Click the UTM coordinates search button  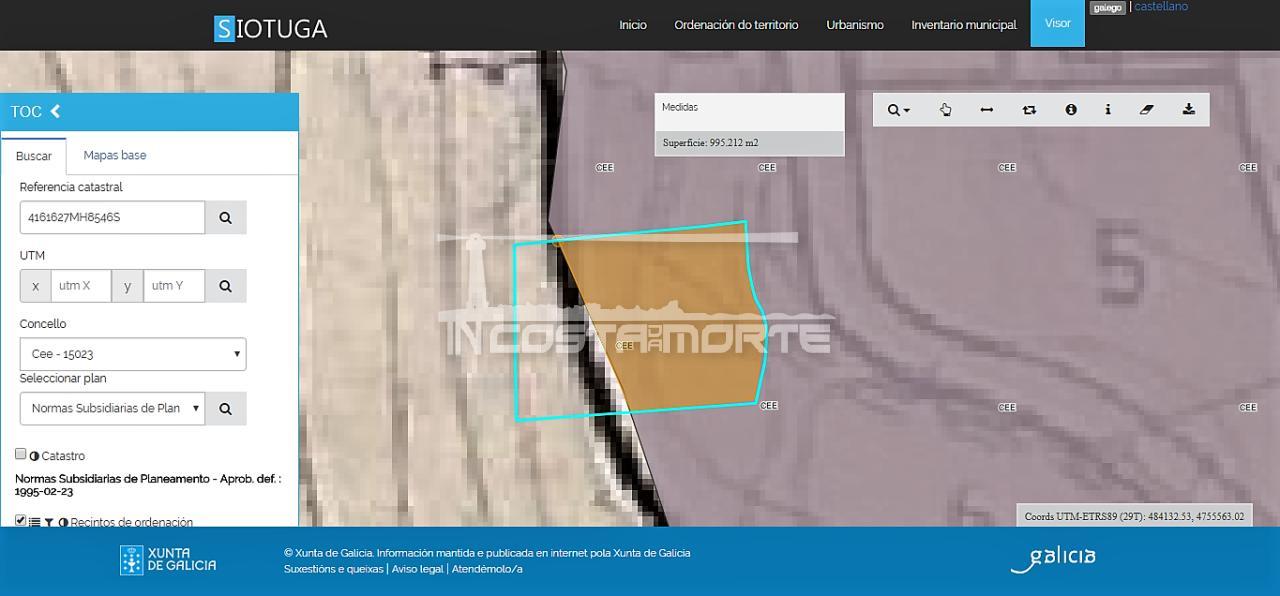pos(226,286)
